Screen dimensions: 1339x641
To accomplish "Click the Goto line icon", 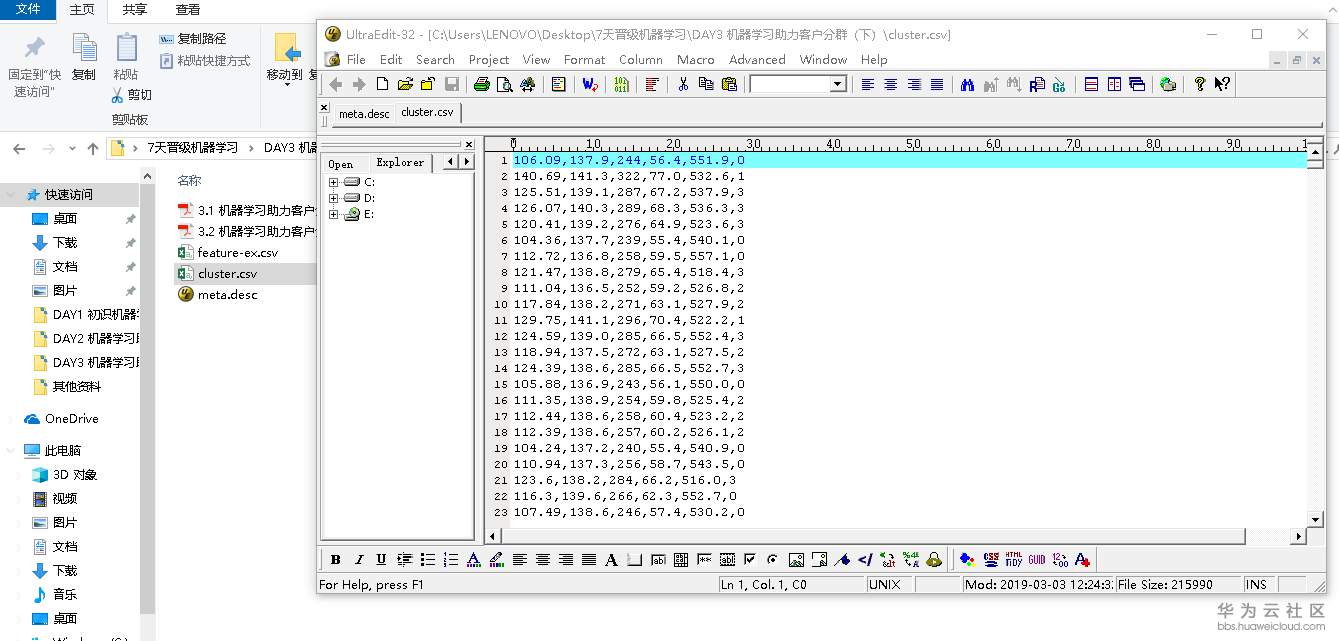I will (x=1059, y=84).
